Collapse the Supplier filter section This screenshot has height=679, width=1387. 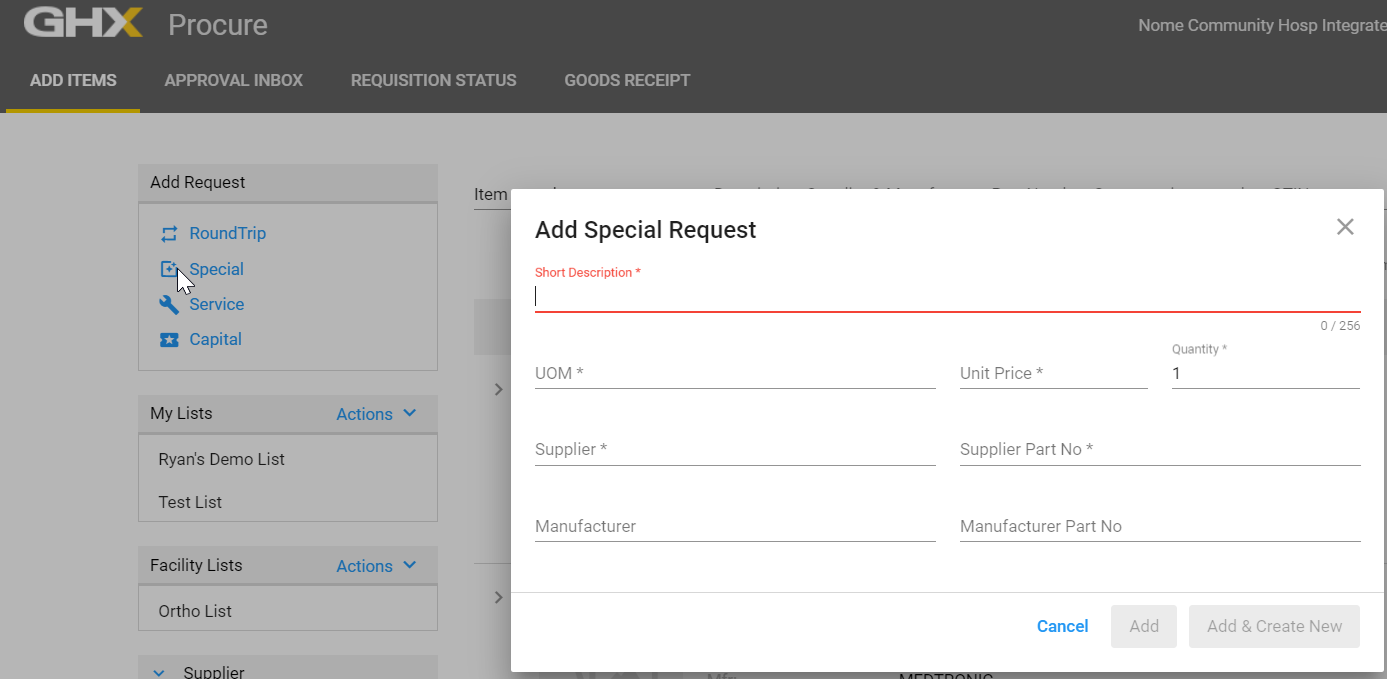pos(159,673)
